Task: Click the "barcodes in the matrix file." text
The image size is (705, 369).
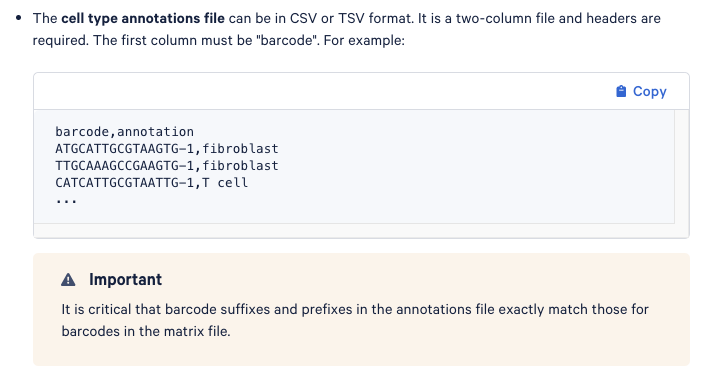Action: click(x=146, y=332)
